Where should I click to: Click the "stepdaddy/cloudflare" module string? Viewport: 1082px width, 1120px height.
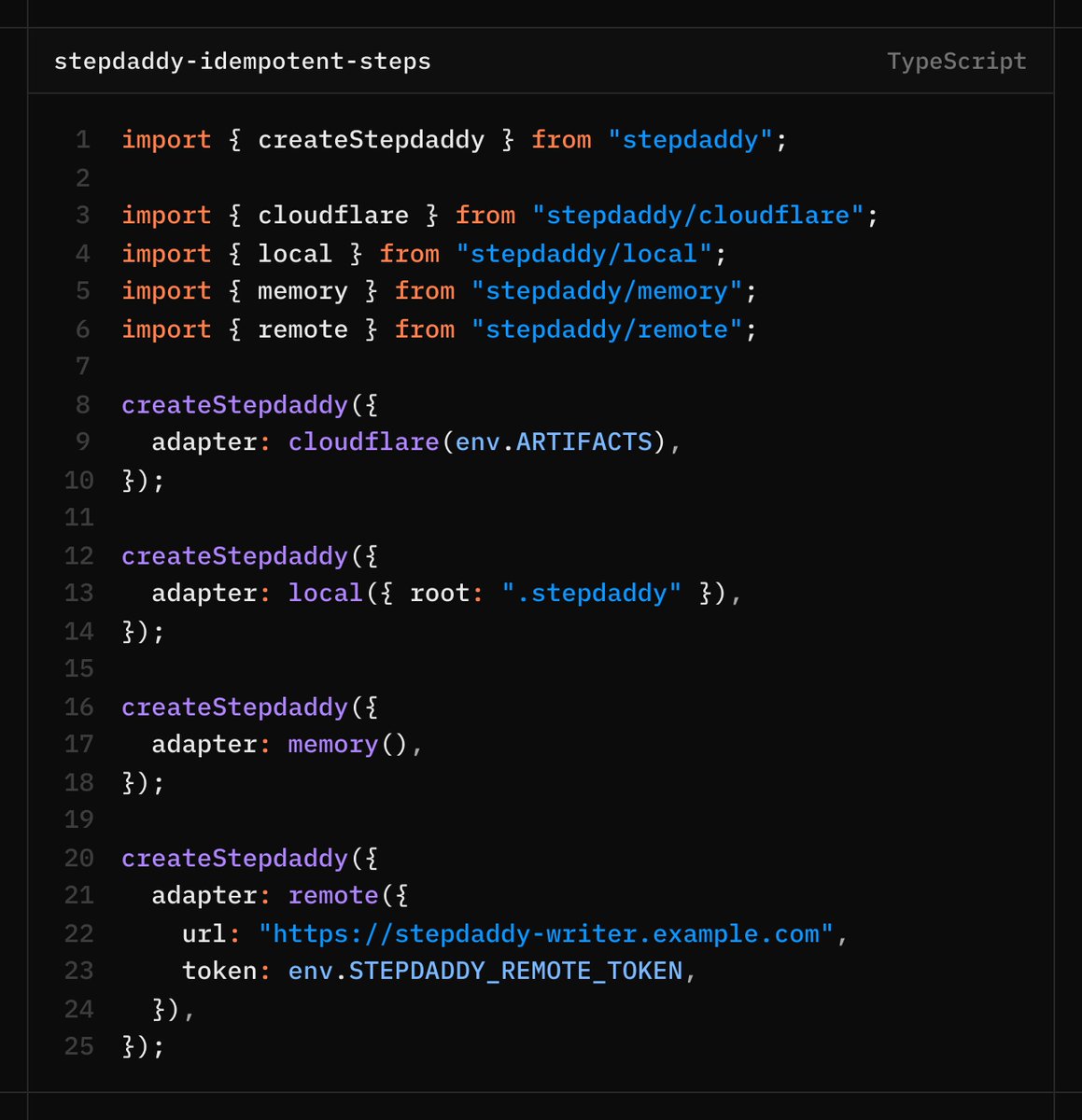(x=698, y=216)
